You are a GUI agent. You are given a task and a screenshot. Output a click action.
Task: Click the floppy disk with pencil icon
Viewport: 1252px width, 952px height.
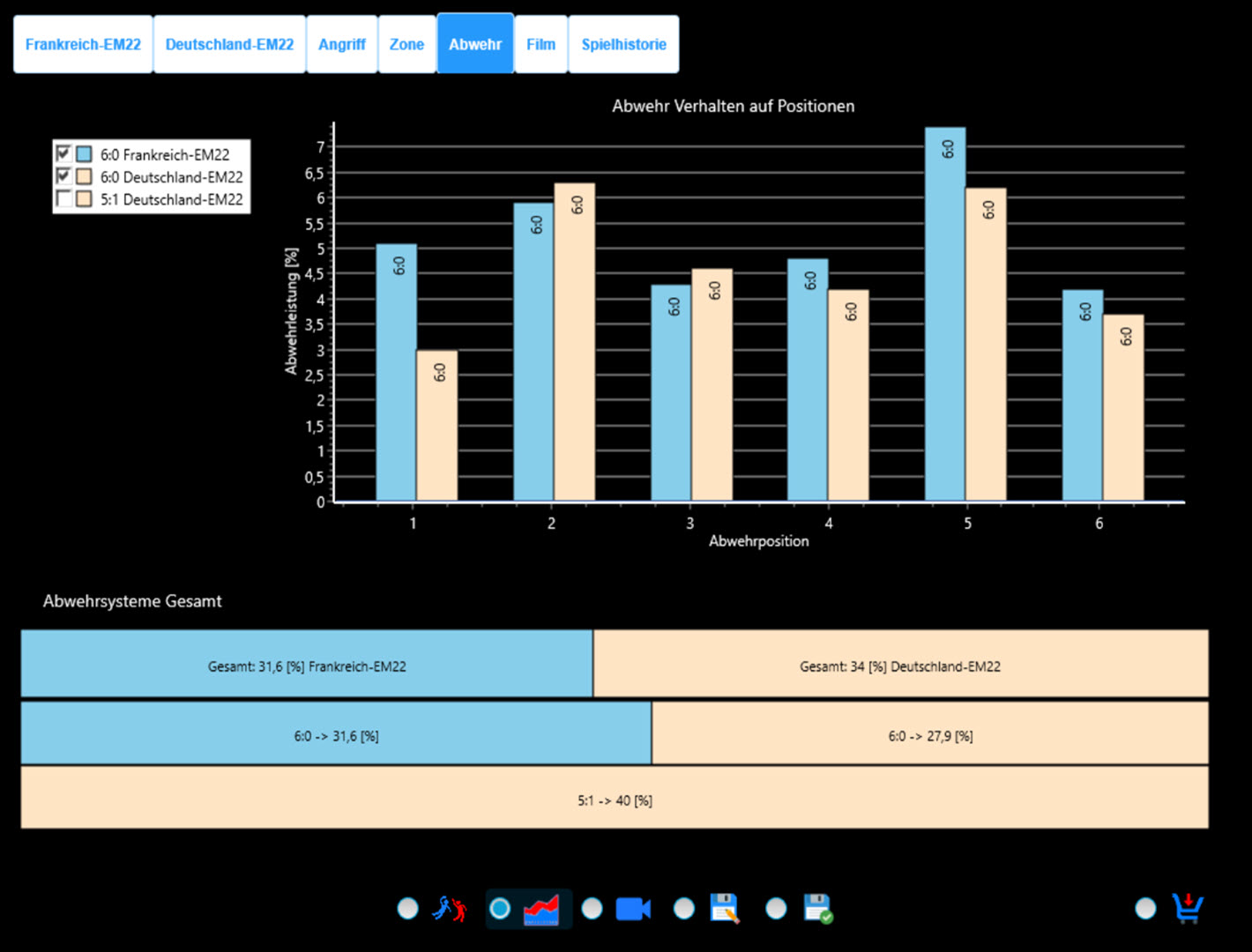(725, 909)
